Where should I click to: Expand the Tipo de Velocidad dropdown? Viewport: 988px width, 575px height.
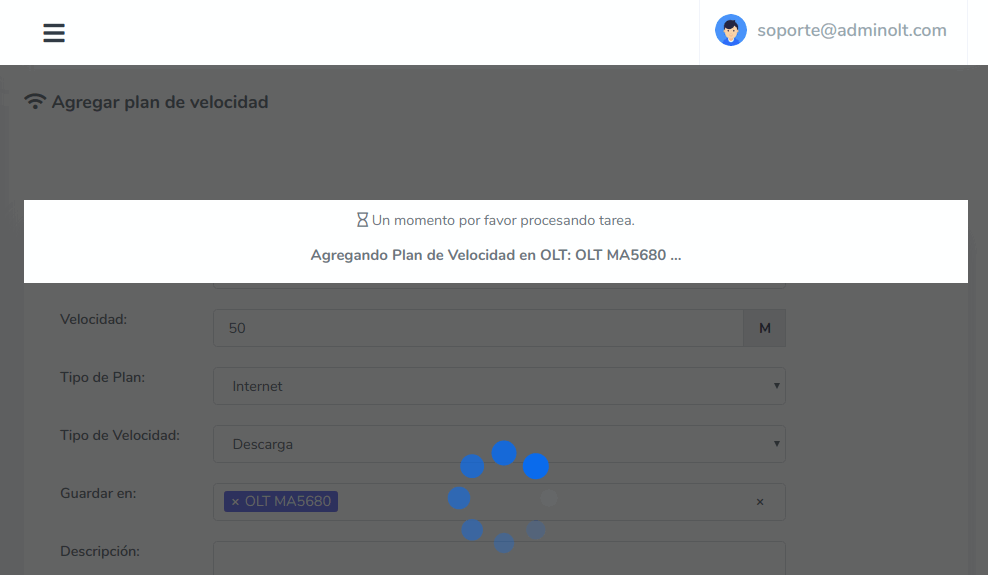tap(498, 444)
